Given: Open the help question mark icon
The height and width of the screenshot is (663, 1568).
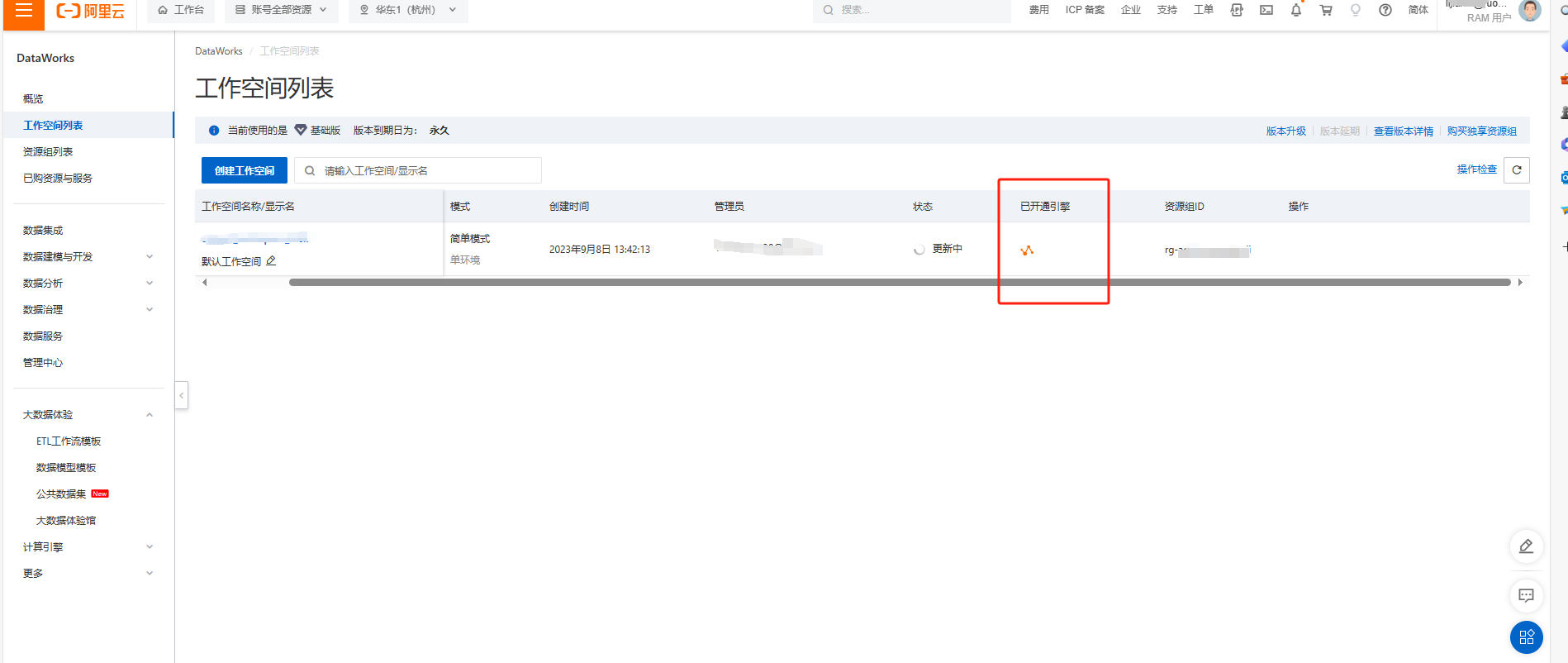Looking at the screenshot, I should (x=1385, y=10).
